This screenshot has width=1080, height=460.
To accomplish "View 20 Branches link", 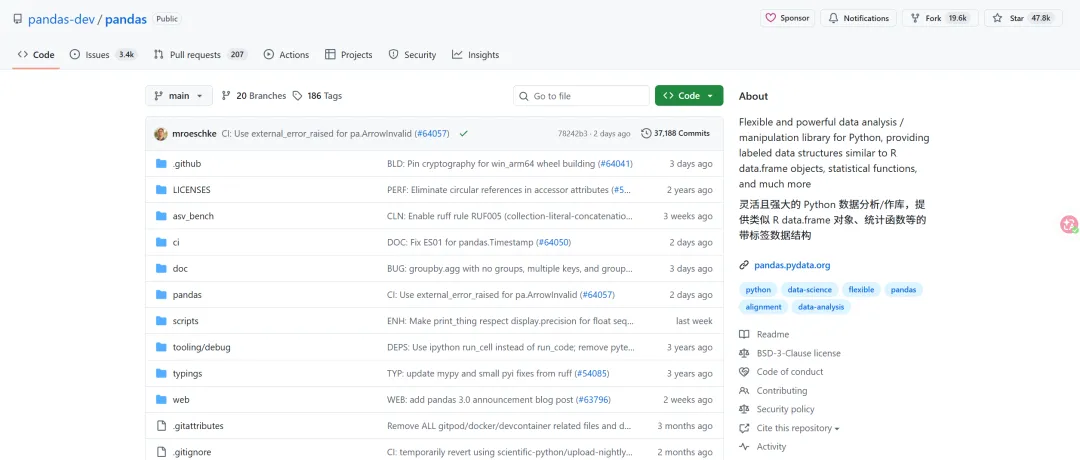I will 254,96.
